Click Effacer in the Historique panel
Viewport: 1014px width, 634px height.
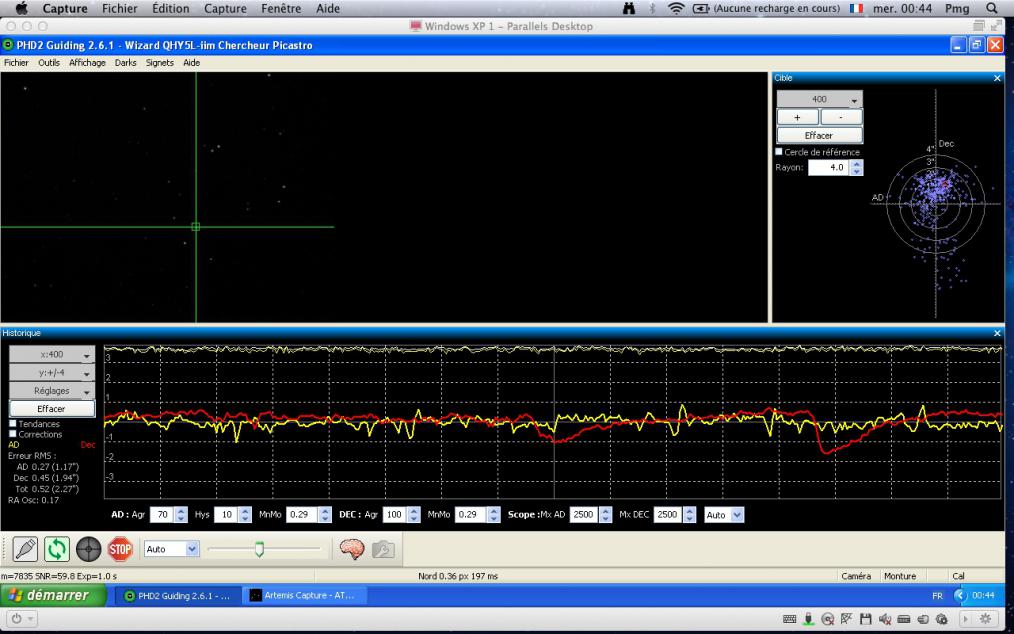[x=52, y=409]
